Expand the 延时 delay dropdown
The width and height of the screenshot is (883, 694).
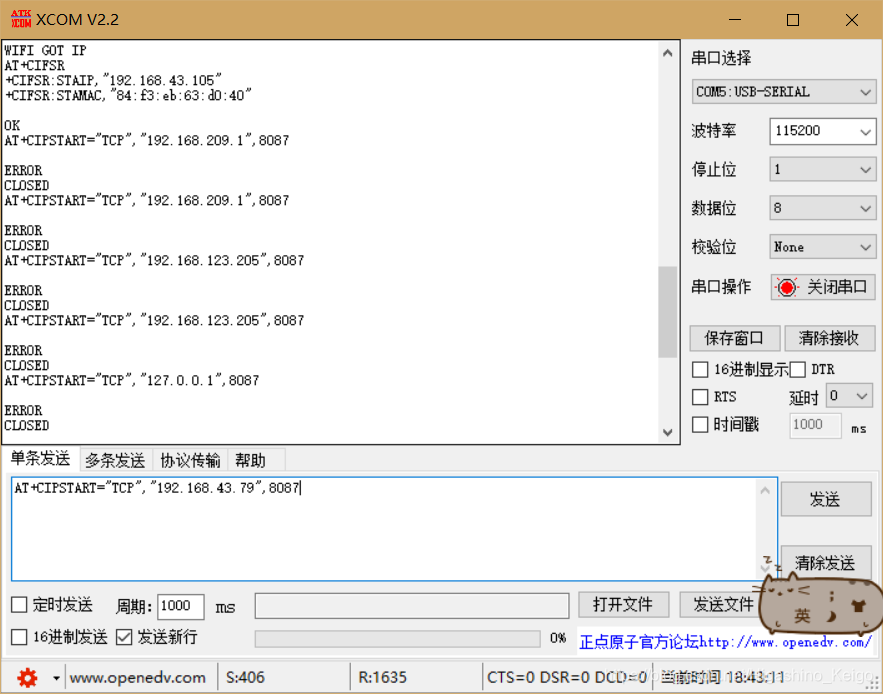(x=861, y=396)
